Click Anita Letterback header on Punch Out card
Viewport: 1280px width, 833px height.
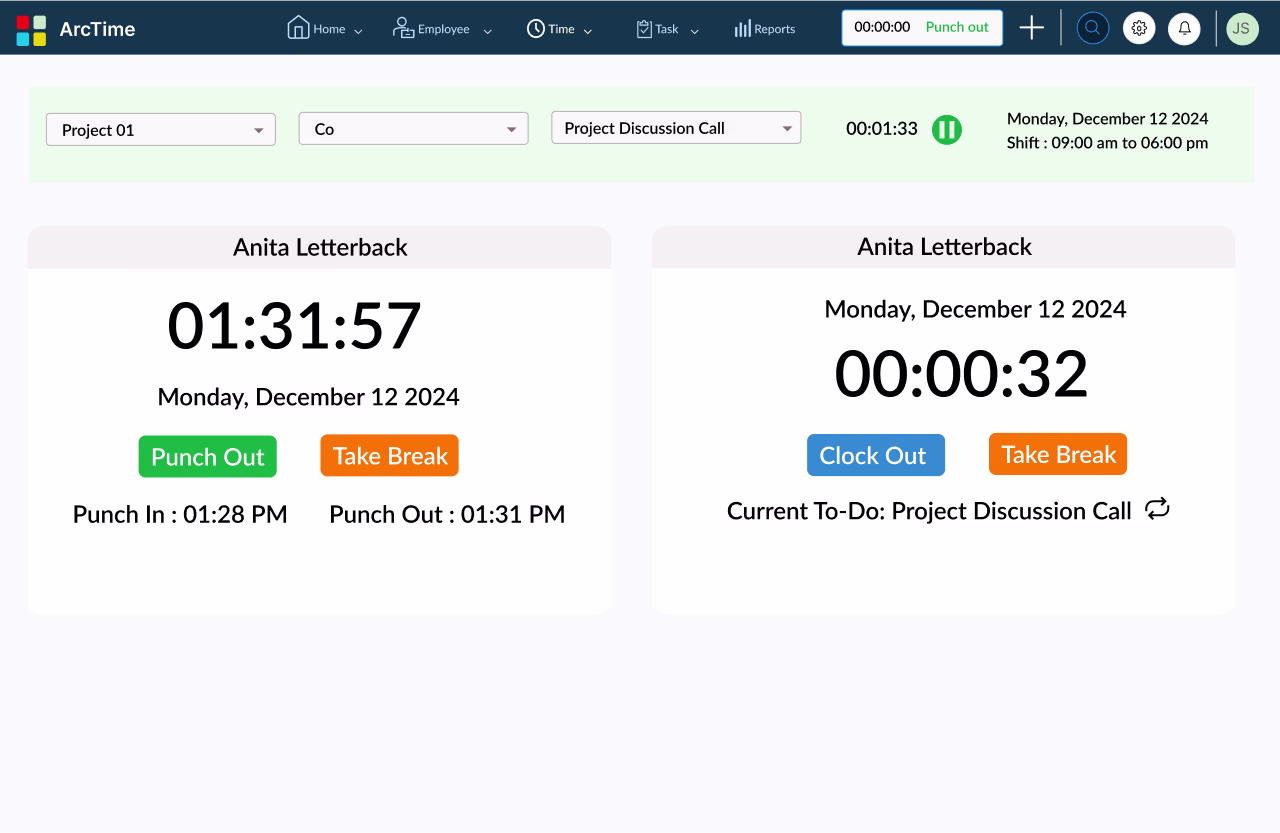tap(320, 247)
